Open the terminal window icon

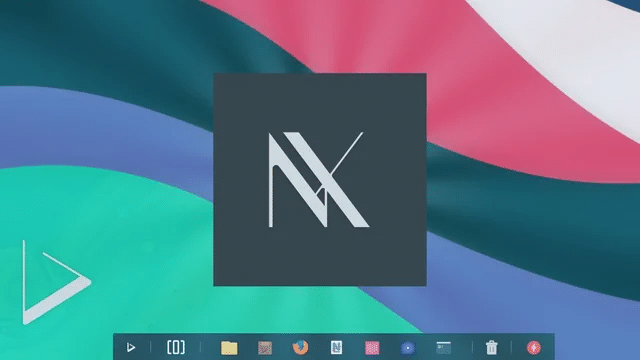pos(443,348)
